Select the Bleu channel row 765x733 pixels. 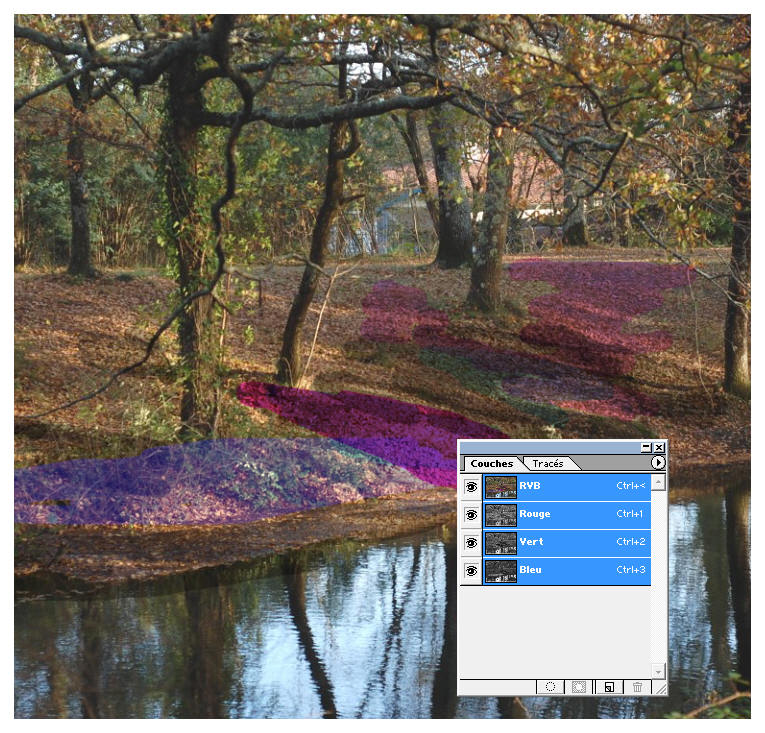tap(567, 570)
